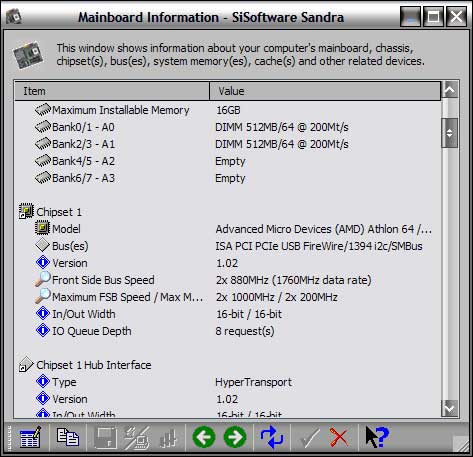Click the scrollbar down arrow
Screen dimensions: 473x457
(450, 408)
